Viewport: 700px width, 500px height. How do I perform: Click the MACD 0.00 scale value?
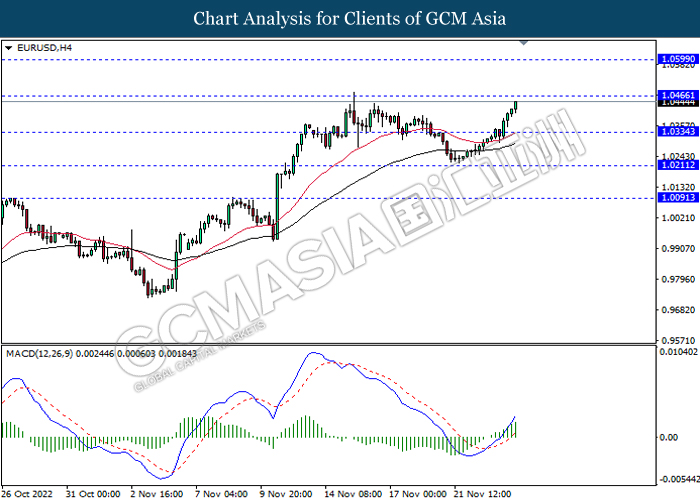(669, 437)
